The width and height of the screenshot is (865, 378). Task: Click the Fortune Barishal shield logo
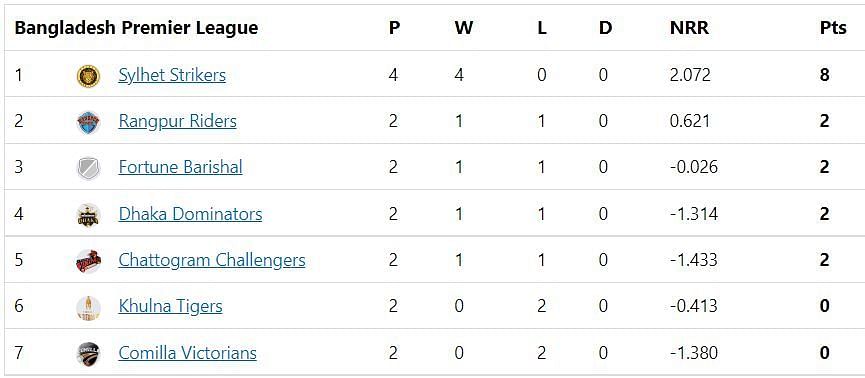[x=88, y=168]
